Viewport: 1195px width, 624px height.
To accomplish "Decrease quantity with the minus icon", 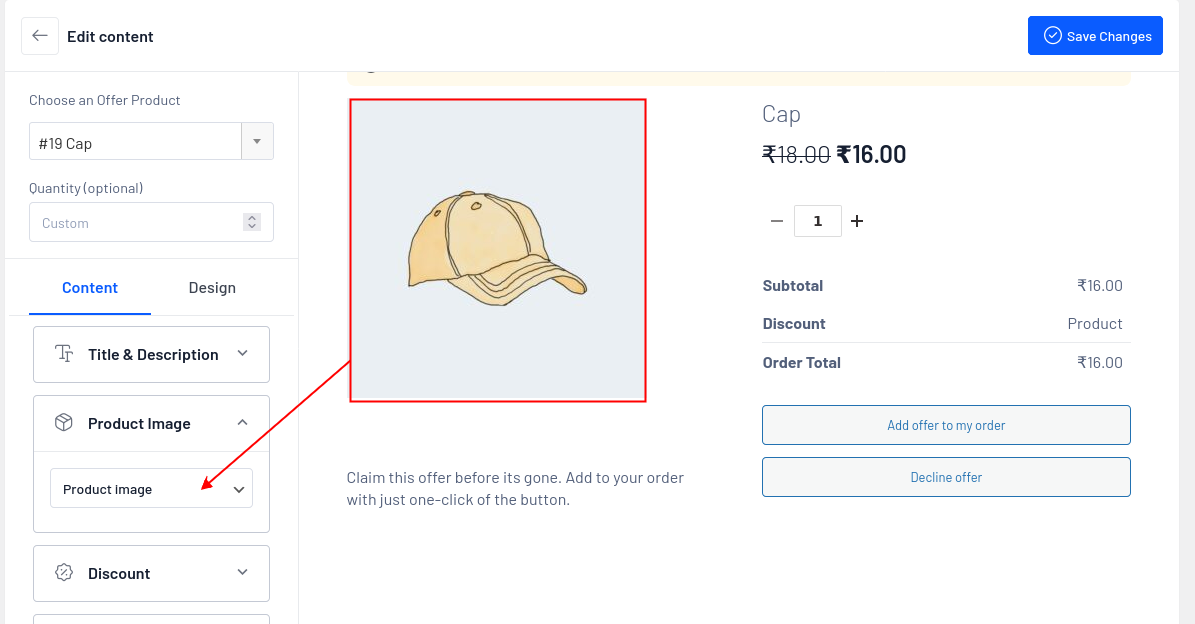I will (x=777, y=221).
